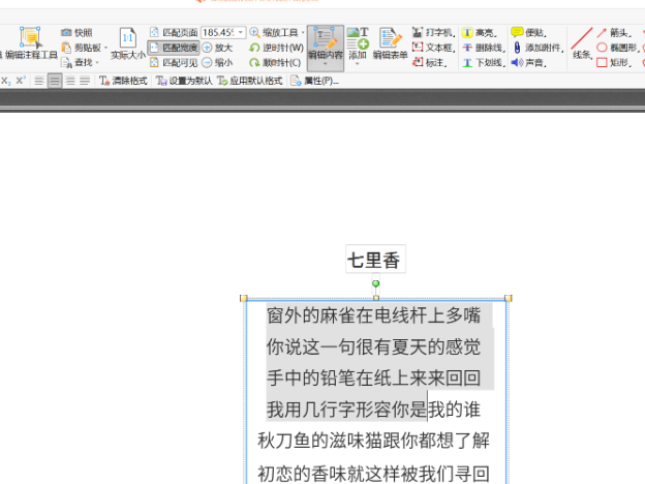The height and width of the screenshot is (484, 645).
Task: Open the 剪贴板 (Clipboard) dropdown
Action: point(84,48)
